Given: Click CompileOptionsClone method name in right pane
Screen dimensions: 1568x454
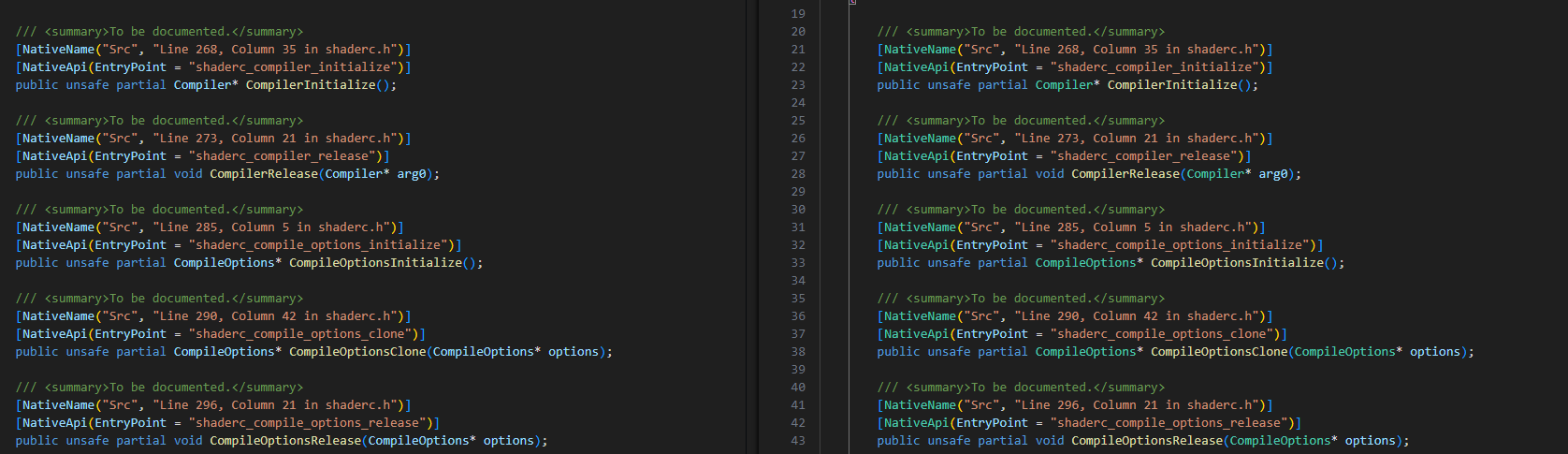Looking at the screenshot, I should coord(1219,352).
